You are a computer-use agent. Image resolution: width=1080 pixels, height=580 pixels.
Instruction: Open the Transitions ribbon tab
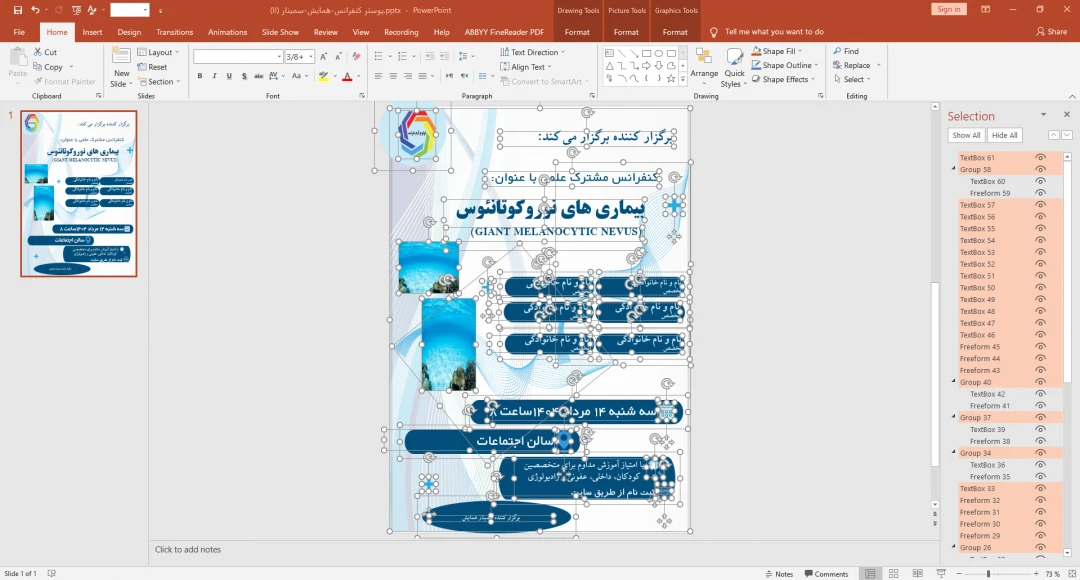[x=175, y=32]
